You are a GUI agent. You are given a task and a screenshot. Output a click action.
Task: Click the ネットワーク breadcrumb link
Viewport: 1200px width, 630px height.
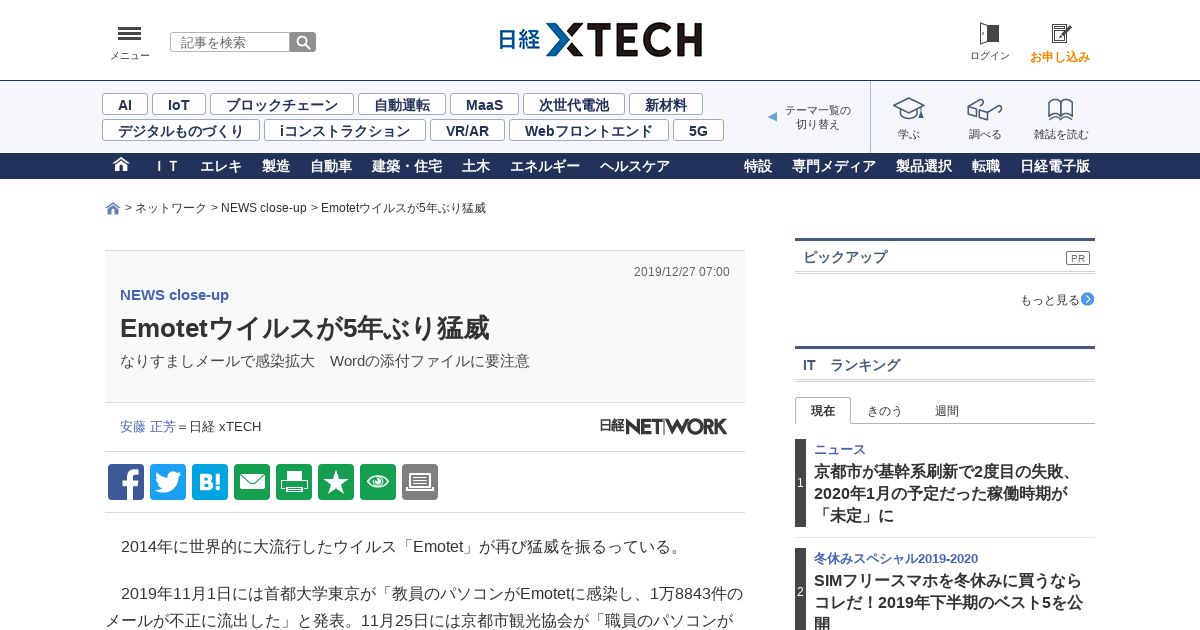point(171,208)
